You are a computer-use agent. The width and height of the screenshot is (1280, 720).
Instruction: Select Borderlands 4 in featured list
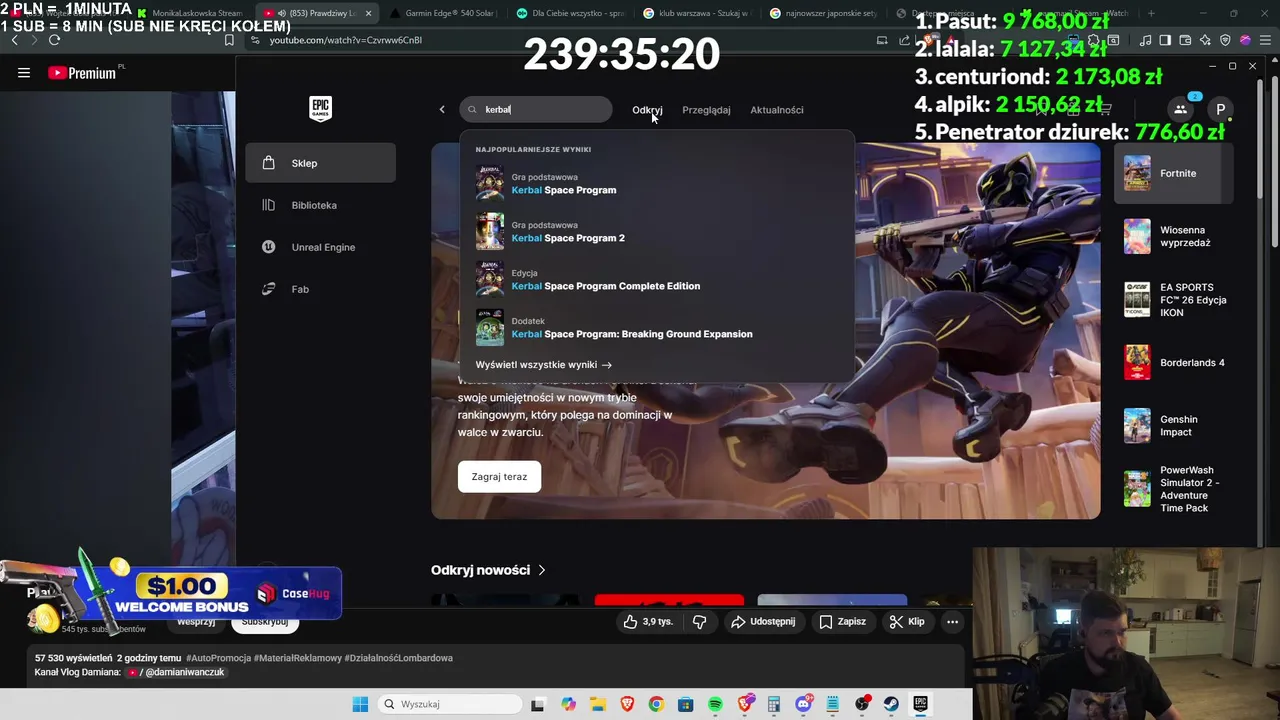[1174, 363]
